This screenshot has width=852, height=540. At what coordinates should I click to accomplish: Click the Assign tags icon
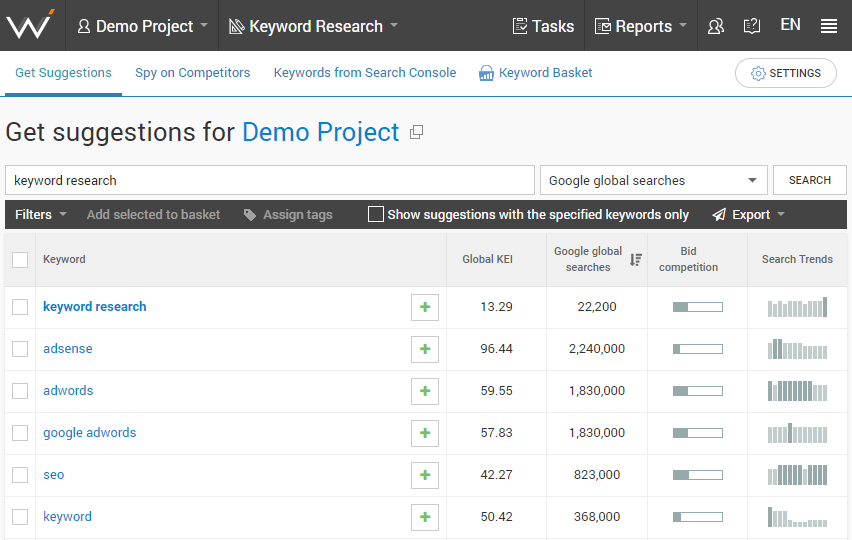point(250,215)
